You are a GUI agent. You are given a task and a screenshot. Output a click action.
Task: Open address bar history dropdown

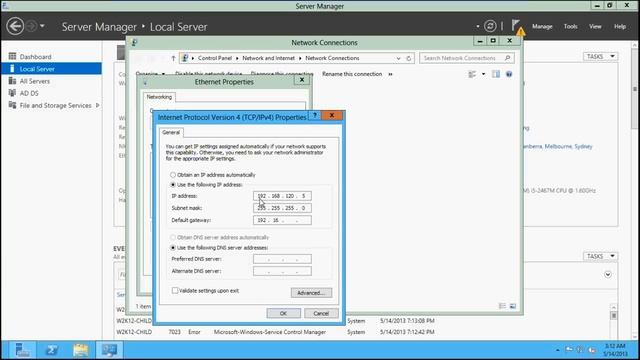398,58
